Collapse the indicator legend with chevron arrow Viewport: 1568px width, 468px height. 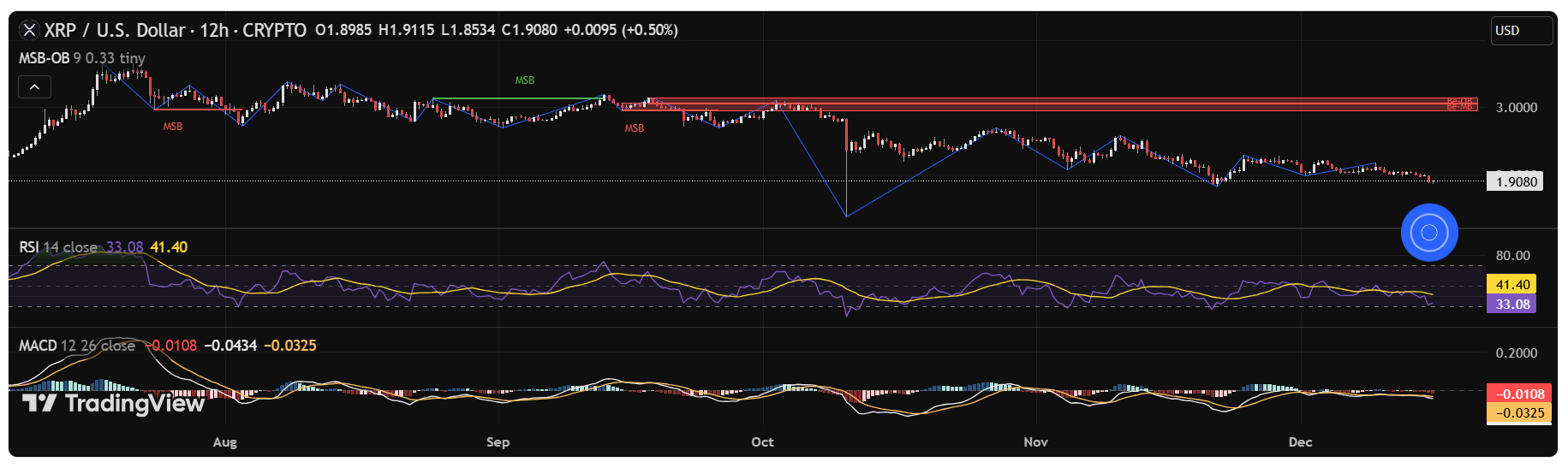[34, 87]
